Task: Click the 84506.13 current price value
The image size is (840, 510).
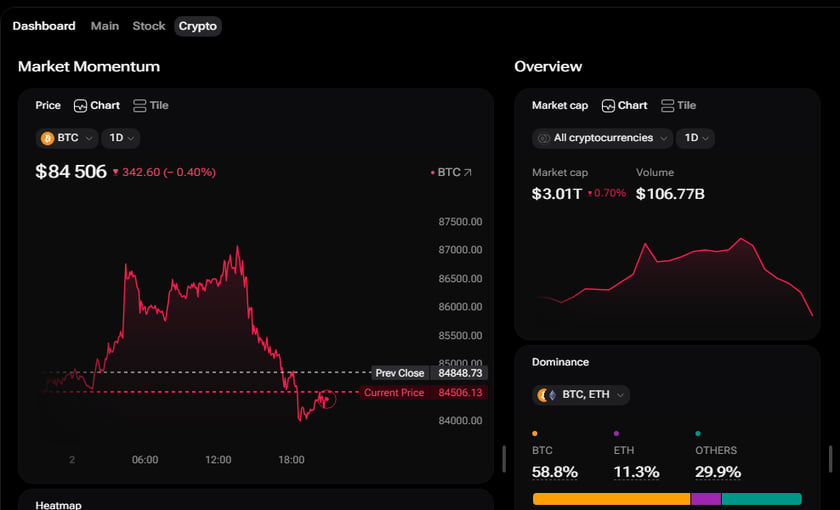Action: click(460, 393)
